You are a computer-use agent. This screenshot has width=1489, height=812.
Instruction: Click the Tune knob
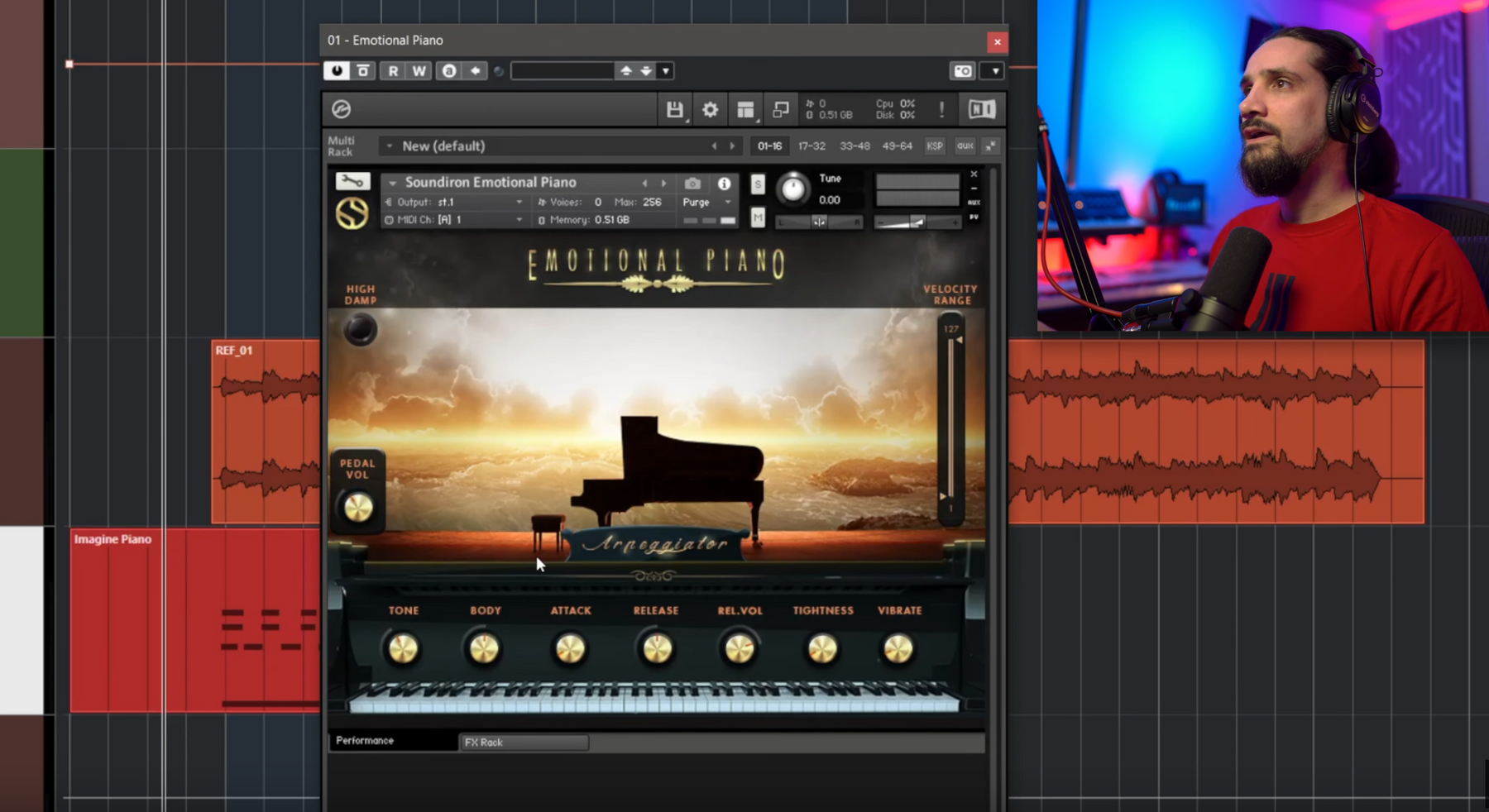tap(792, 189)
